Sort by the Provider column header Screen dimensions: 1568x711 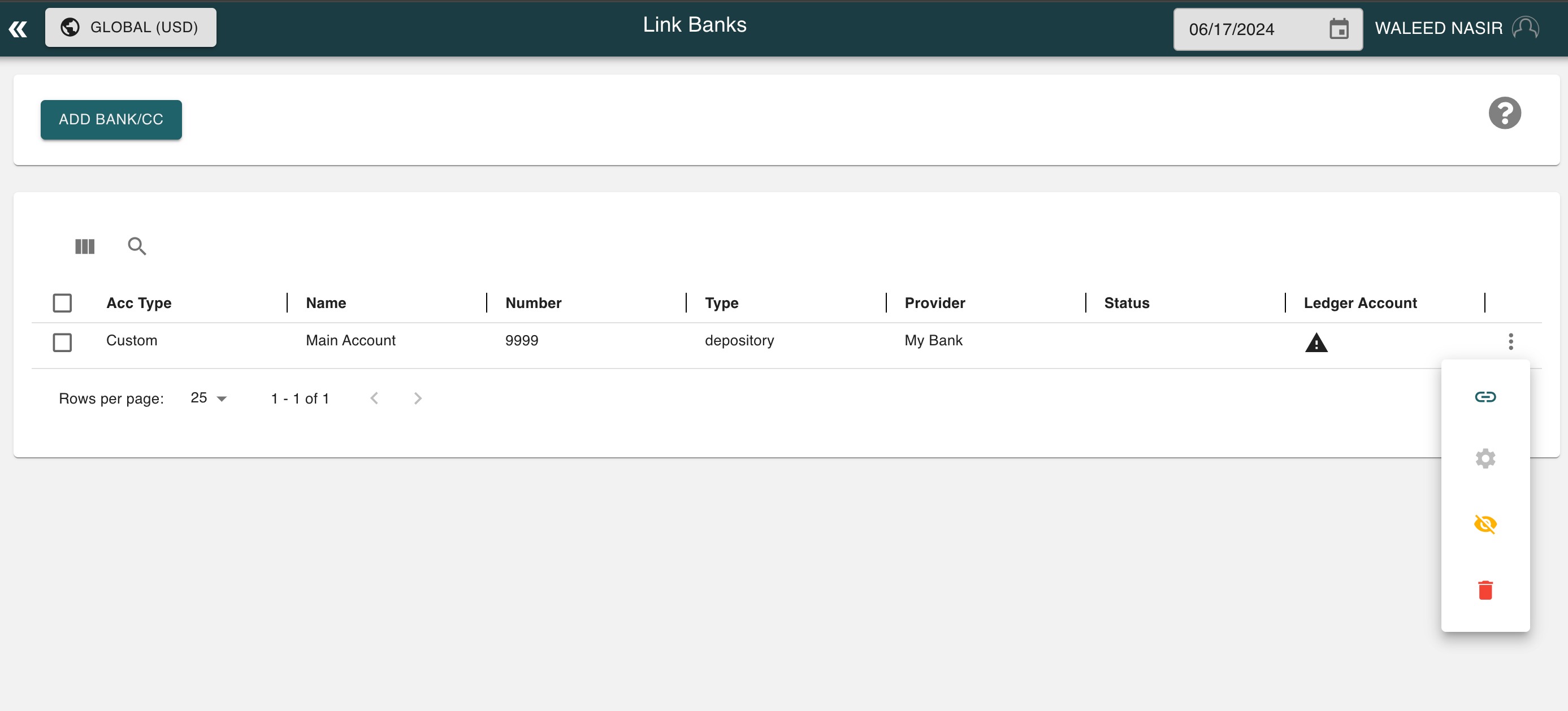934,302
